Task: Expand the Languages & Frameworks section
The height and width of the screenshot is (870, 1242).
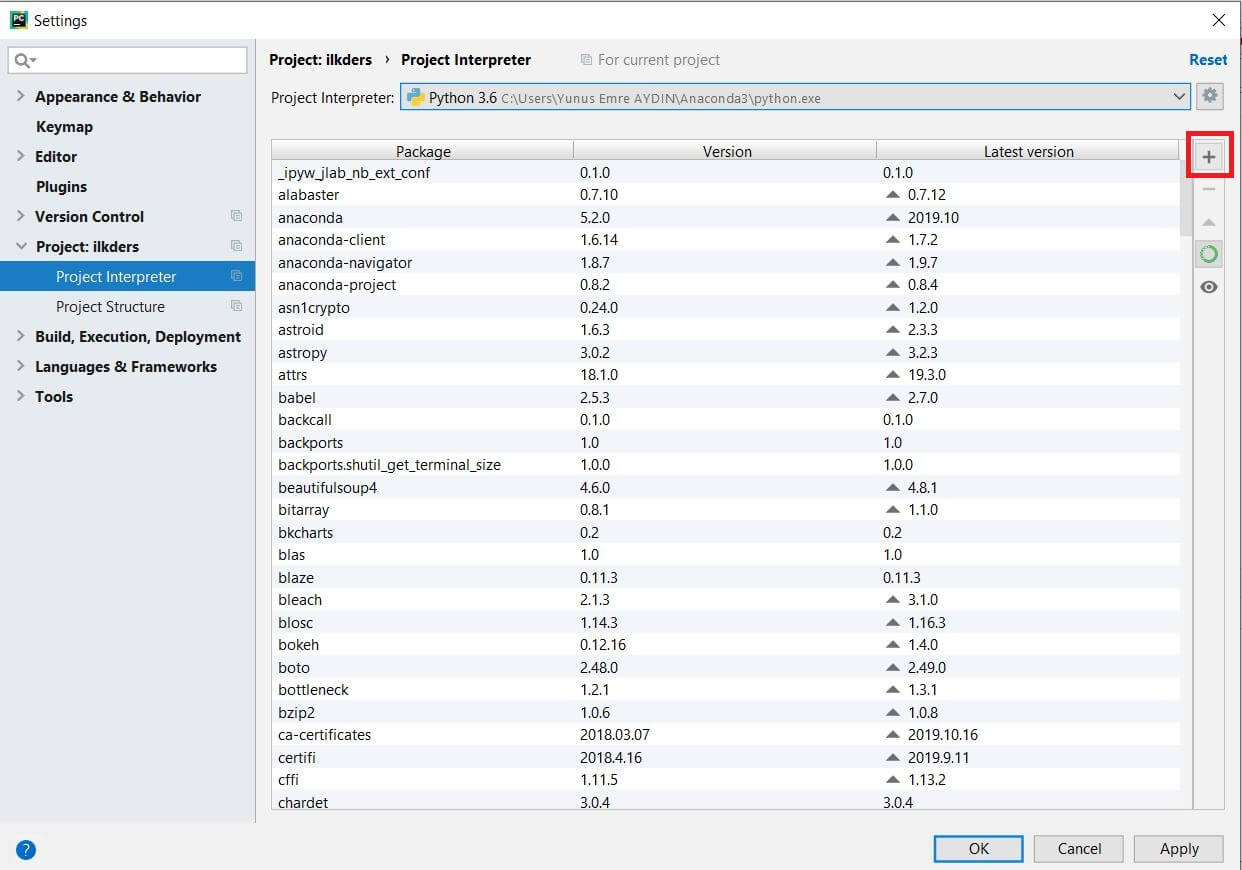Action: 21,366
